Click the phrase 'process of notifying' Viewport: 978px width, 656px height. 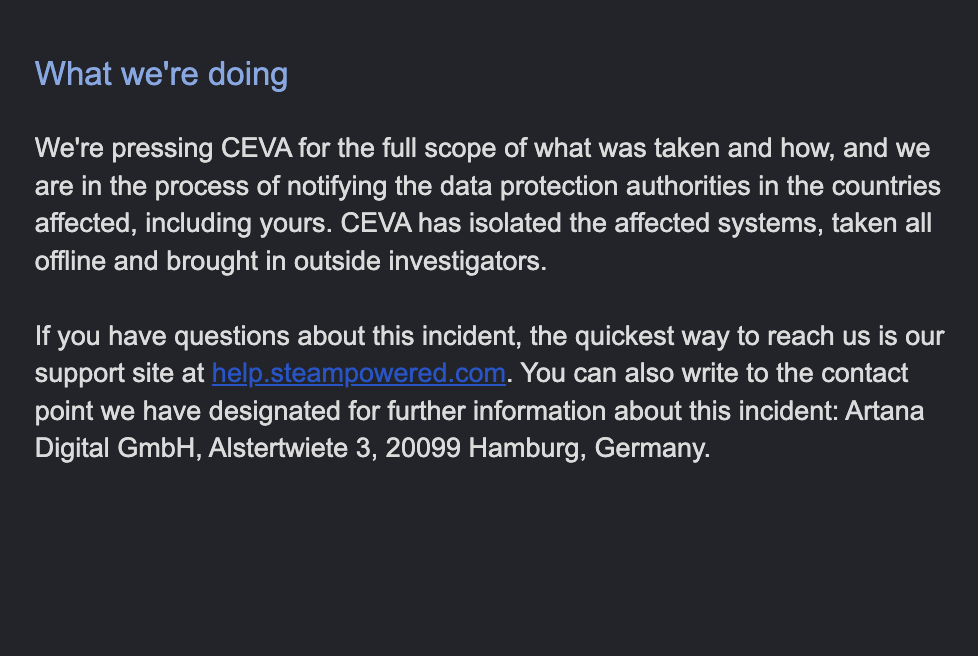(x=271, y=186)
